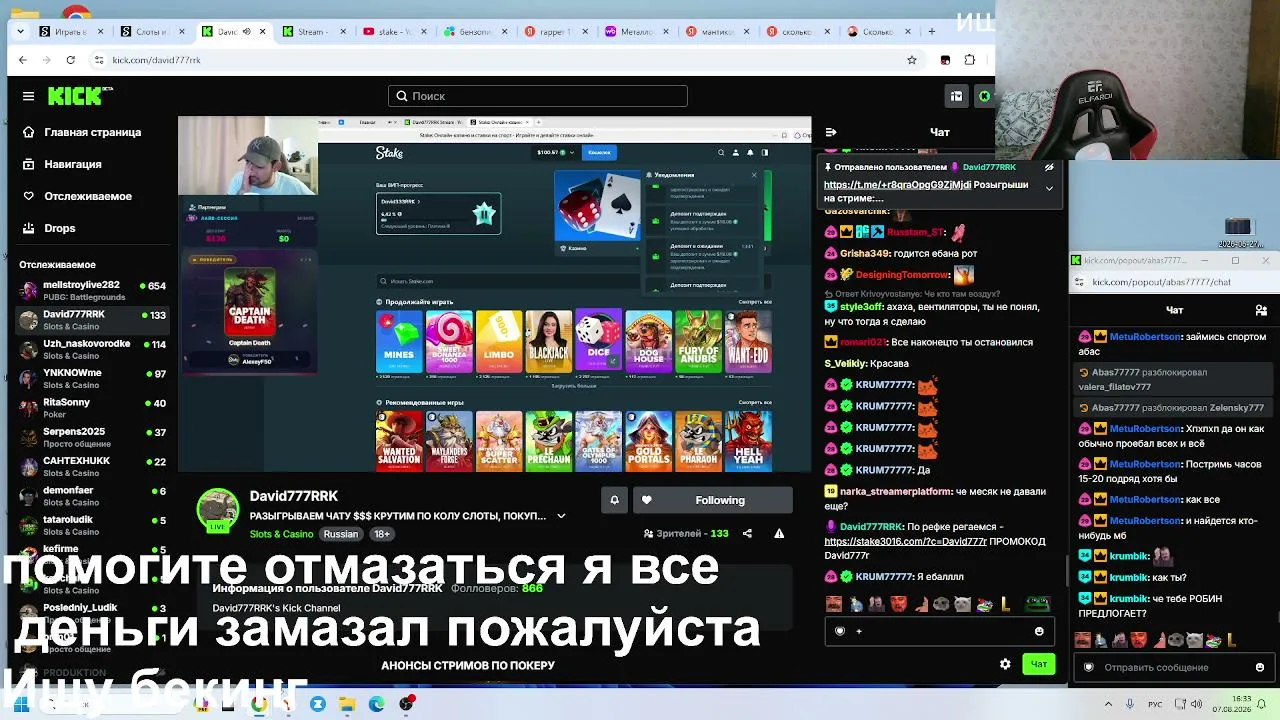
Task: Mute the David tab audio icon
Action: point(246,31)
